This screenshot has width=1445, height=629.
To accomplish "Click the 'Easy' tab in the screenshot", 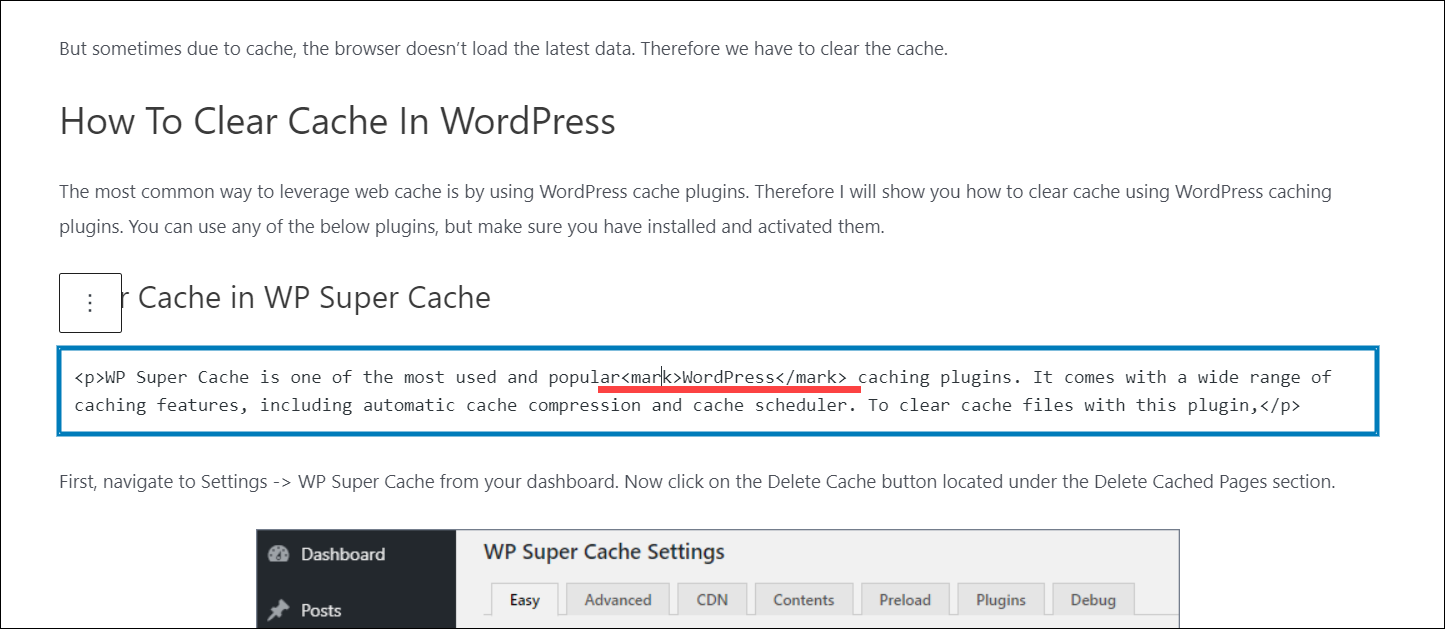I will (524, 600).
